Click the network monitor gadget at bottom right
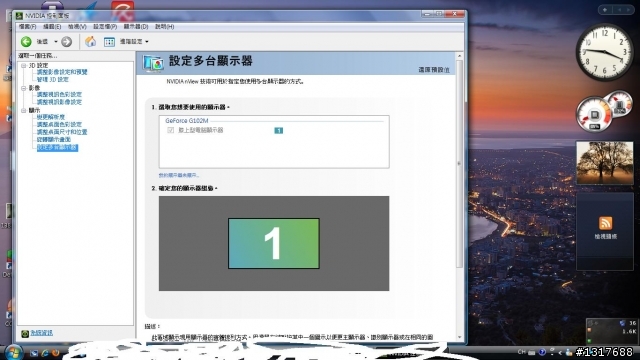The image size is (640, 360). tap(611, 331)
